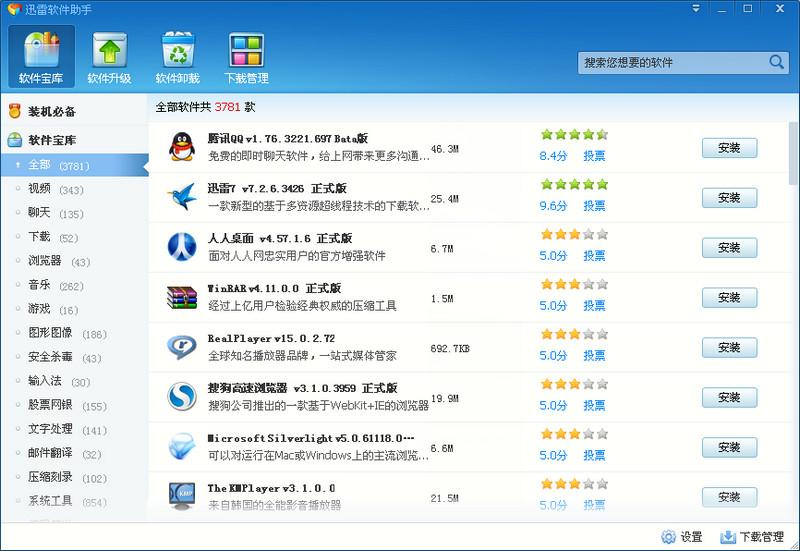This screenshot has height=551, width=800.
Task: Select the 系统工具 category
Action: click(74, 502)
